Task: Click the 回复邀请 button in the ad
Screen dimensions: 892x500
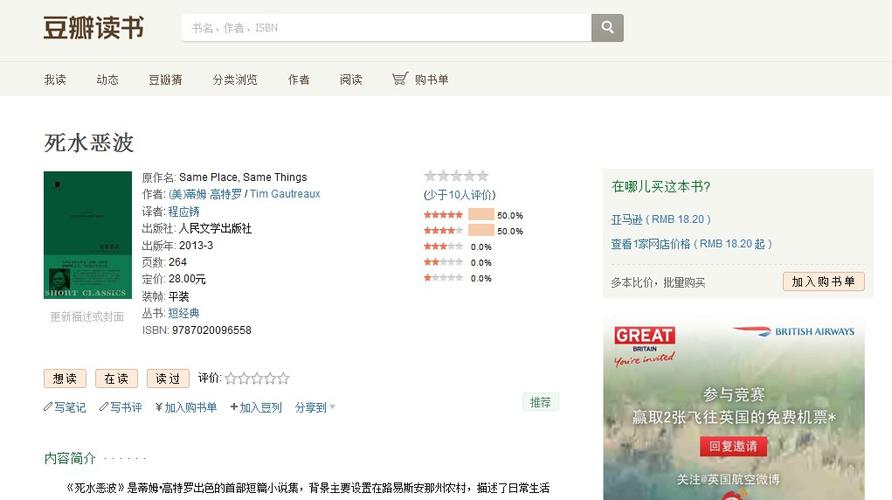Action: (x=733, y=447)
